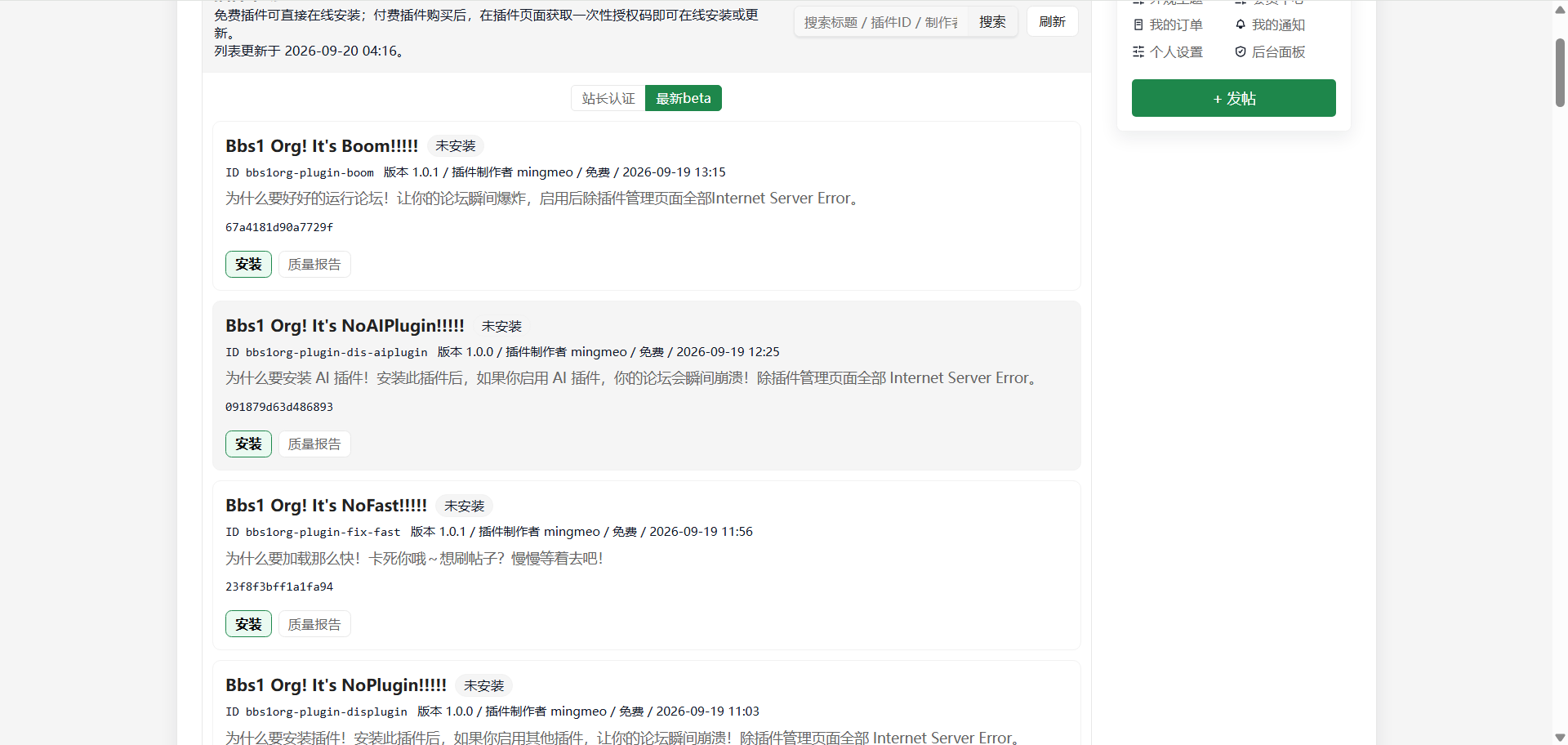Focus the plugin search input field
Viewport: 1568px width, 745px height.
pos(881,22)
